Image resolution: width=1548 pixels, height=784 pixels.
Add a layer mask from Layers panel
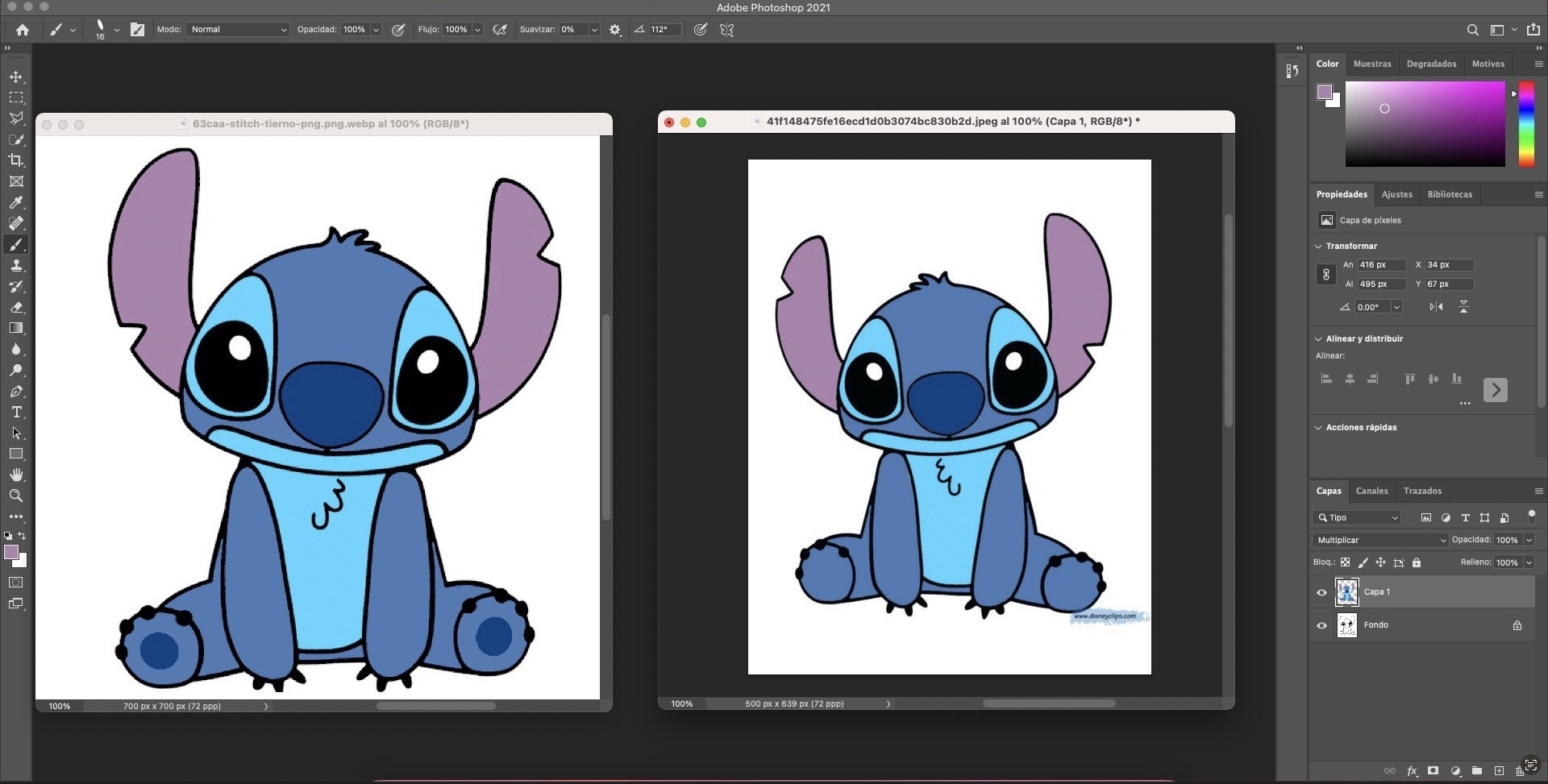tap(1433, 771)
